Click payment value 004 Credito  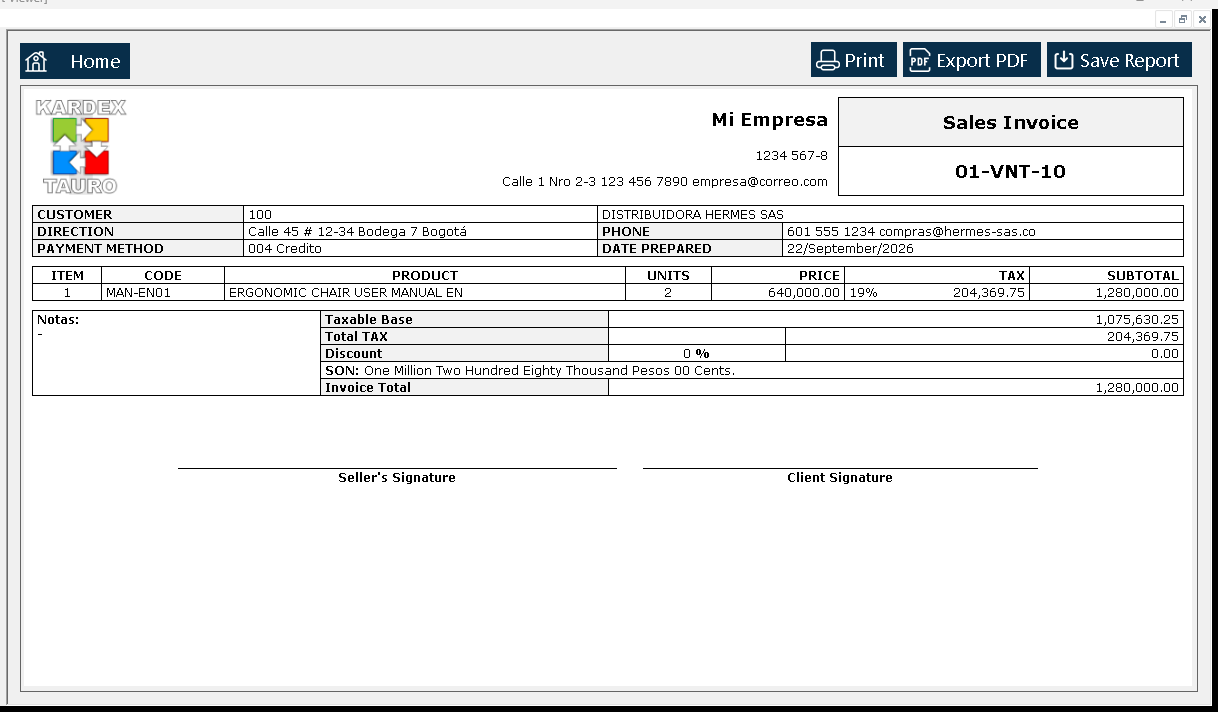(285, 248)
